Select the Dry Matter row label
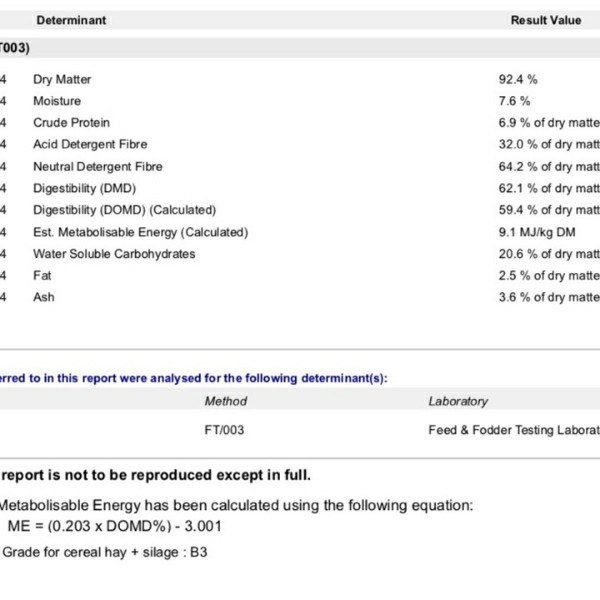The height and width of the screenshot is (600, 600). [x=62, y=79]
